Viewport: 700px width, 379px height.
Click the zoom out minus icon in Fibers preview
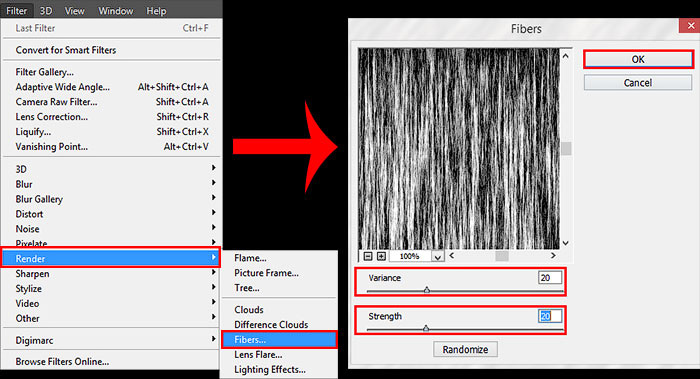pos(368,256)
